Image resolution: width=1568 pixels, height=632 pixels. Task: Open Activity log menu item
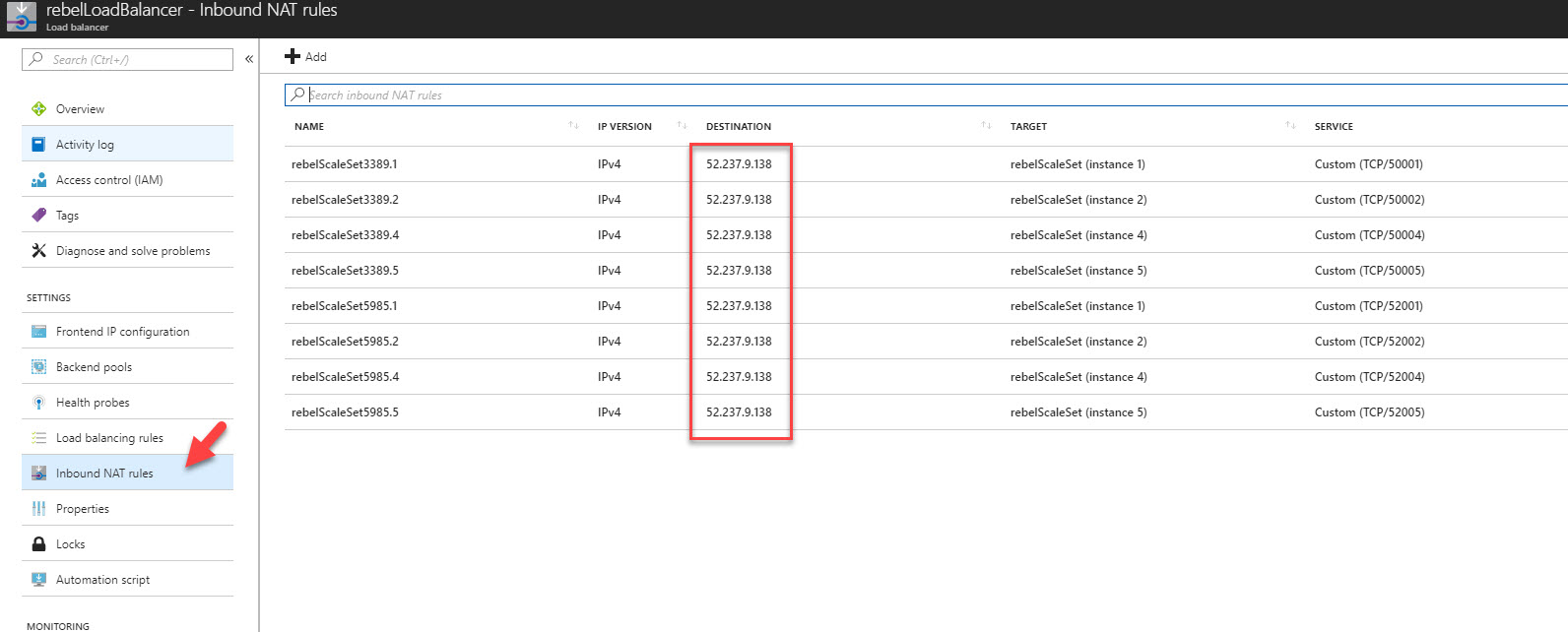(x=127, y=145)
